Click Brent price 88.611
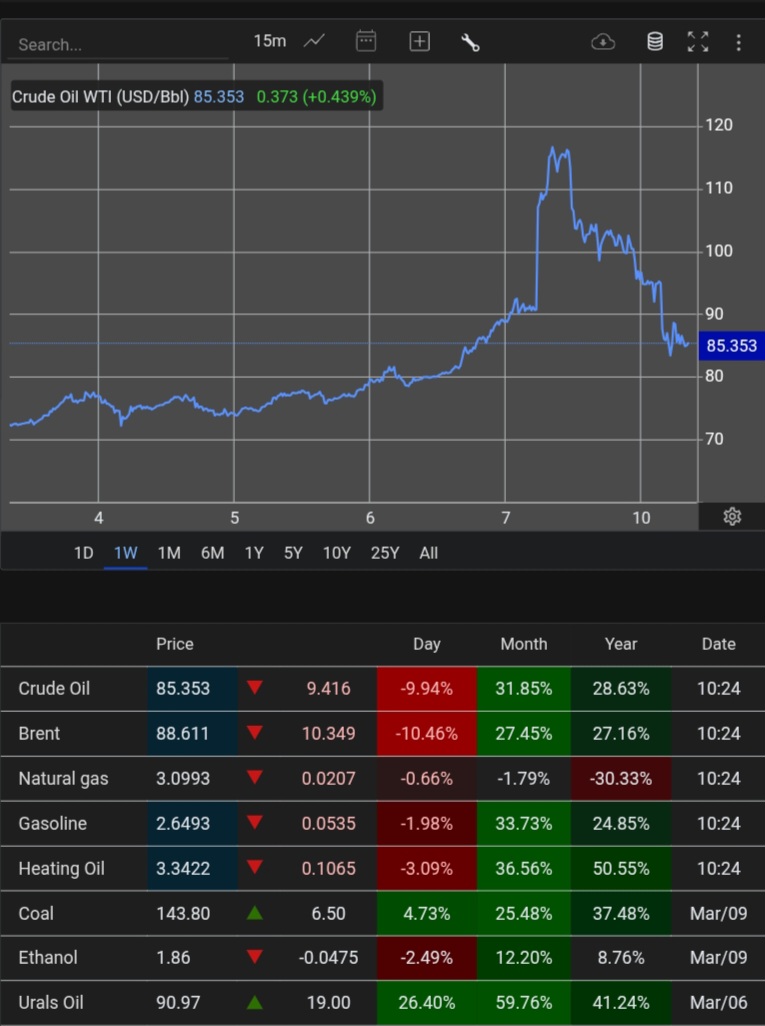The image size is (765, 1026). tap(183, 734)
